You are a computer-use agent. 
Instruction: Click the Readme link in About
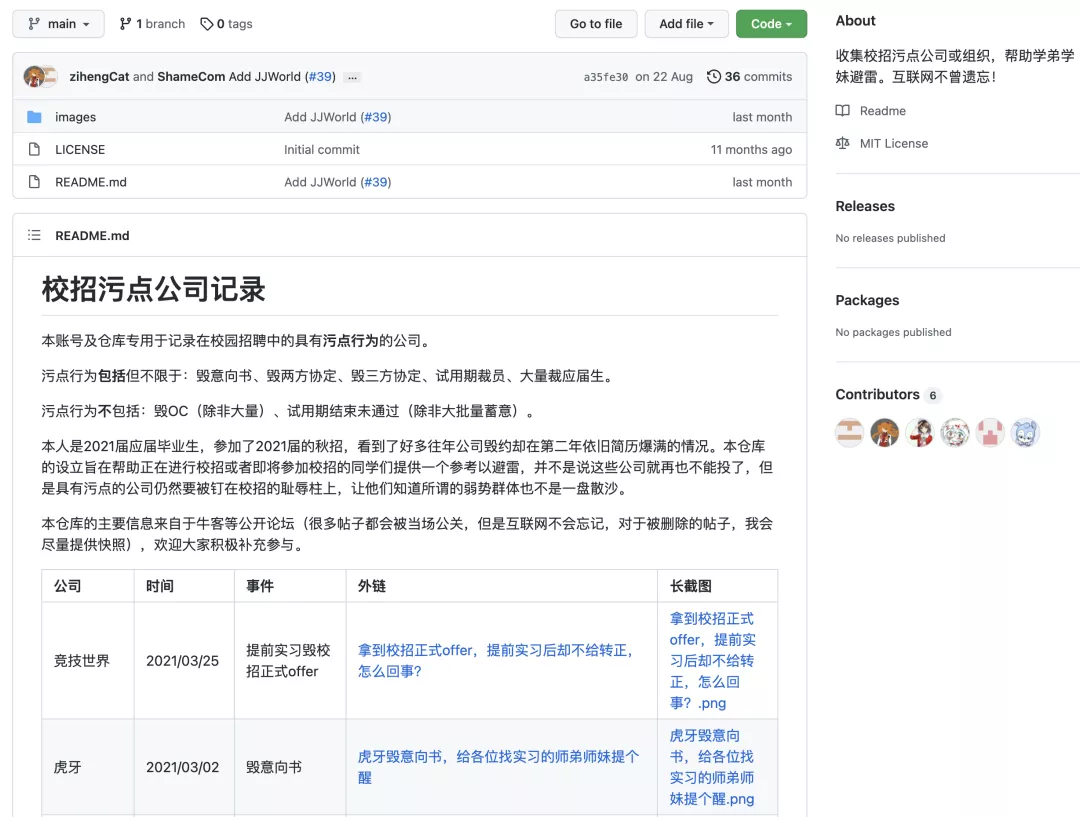click(882, 111)
